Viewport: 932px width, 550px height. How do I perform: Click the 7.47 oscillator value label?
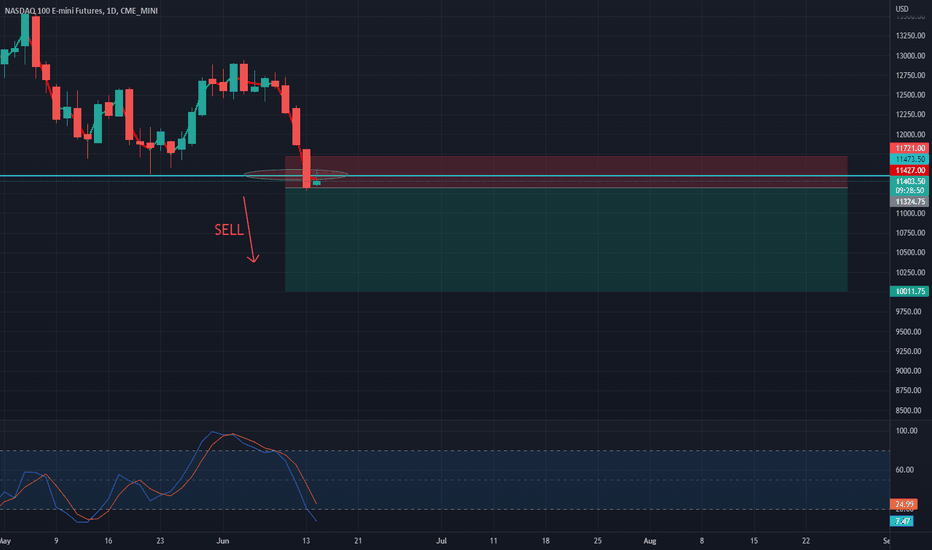(x=902, y=521)
